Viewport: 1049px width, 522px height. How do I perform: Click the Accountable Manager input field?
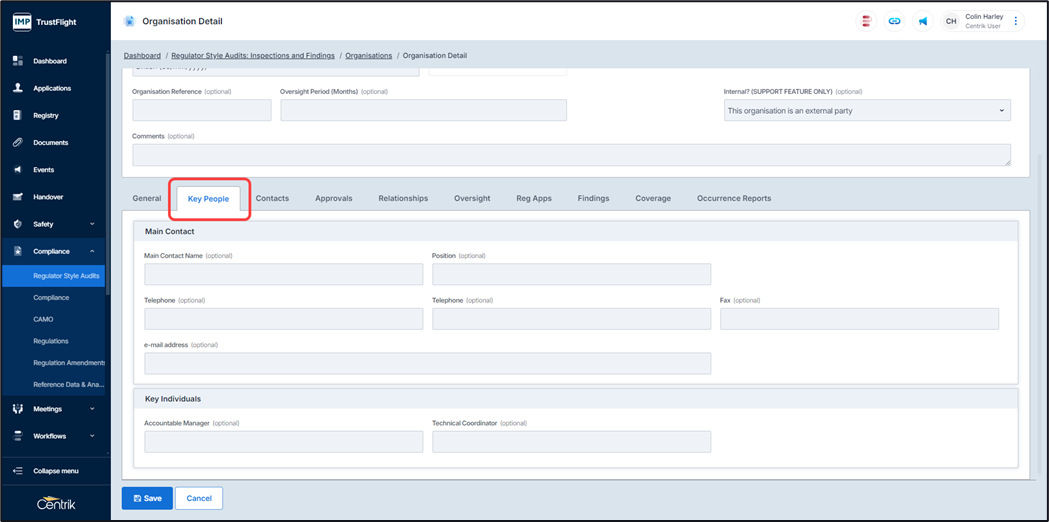[283, 442]
